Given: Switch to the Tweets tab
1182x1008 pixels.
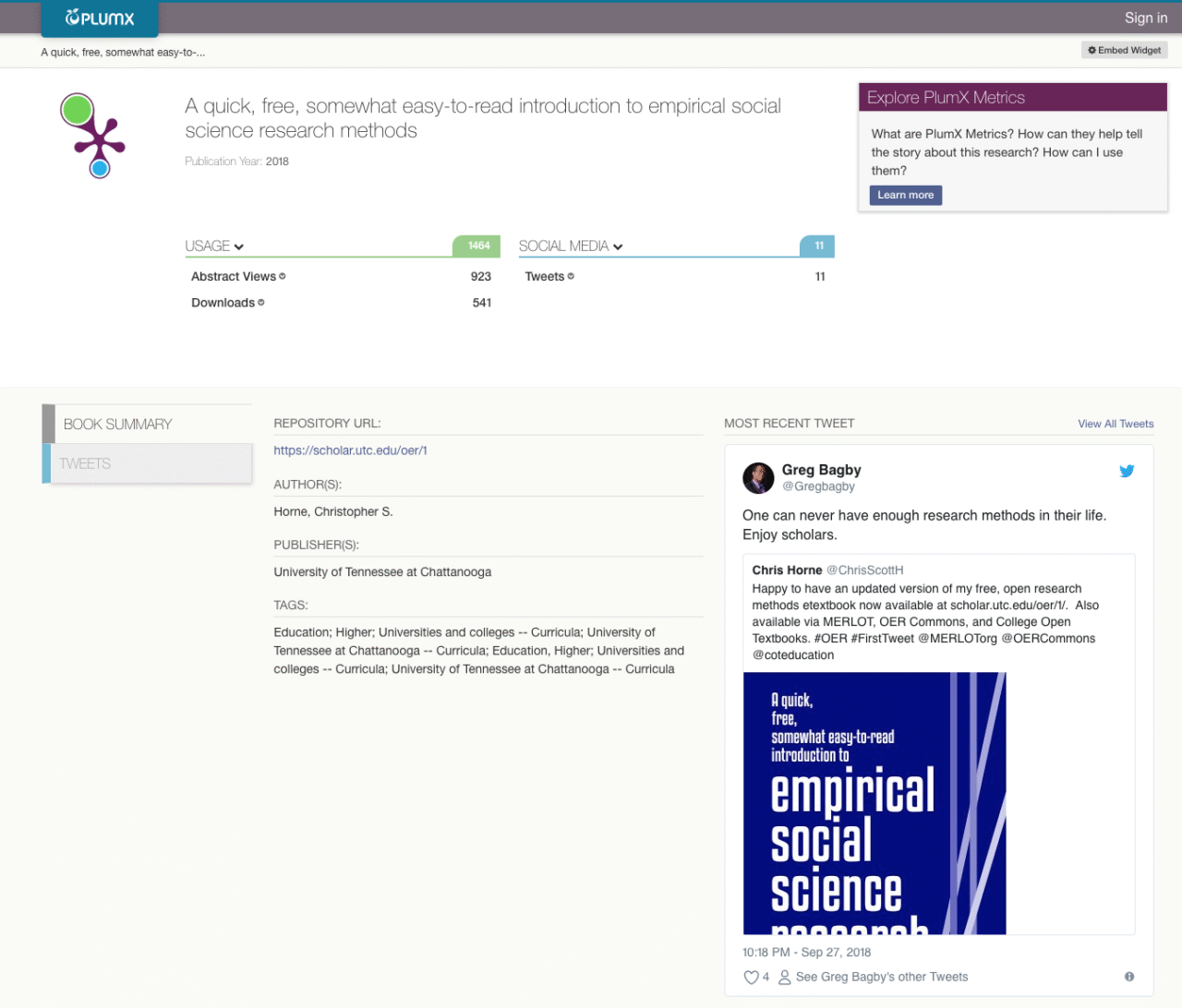Looking at the screenshot, I should (85, 464).
